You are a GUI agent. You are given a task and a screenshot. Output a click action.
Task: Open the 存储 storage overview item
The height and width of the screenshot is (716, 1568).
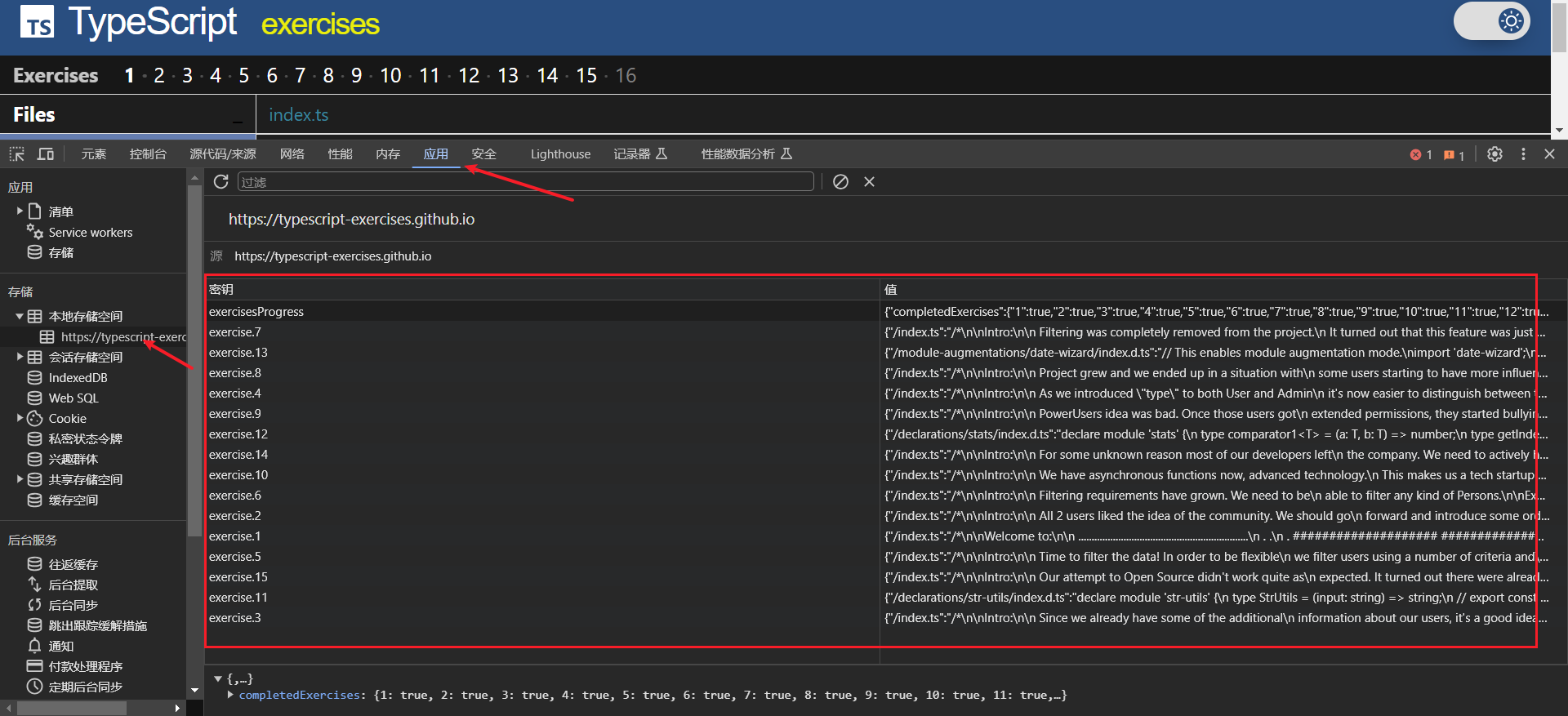click(x=60, y=253)
